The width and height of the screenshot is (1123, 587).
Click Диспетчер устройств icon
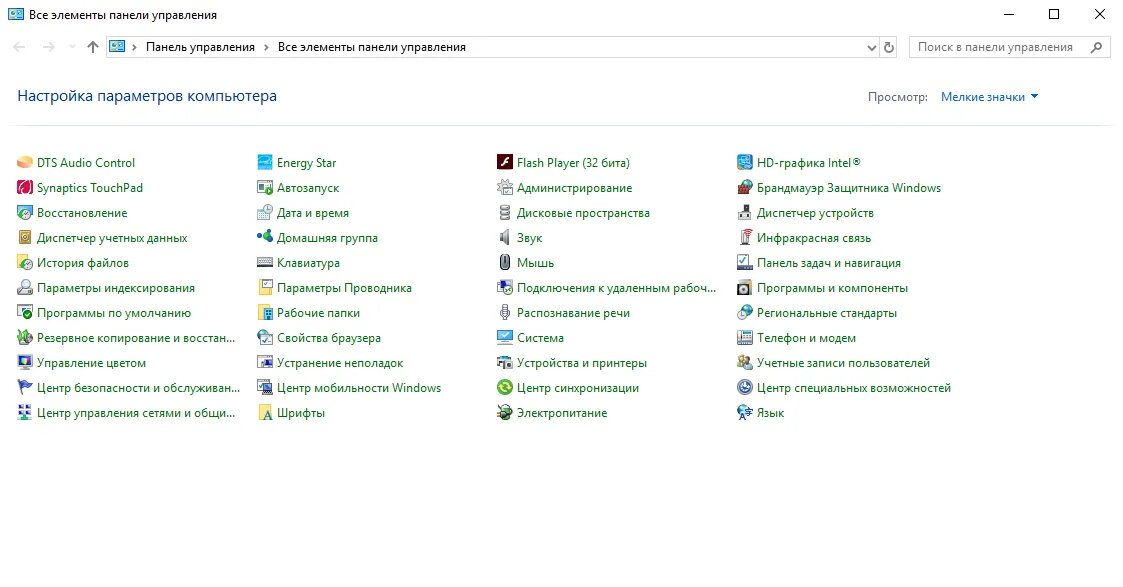[x=745, y=213]
